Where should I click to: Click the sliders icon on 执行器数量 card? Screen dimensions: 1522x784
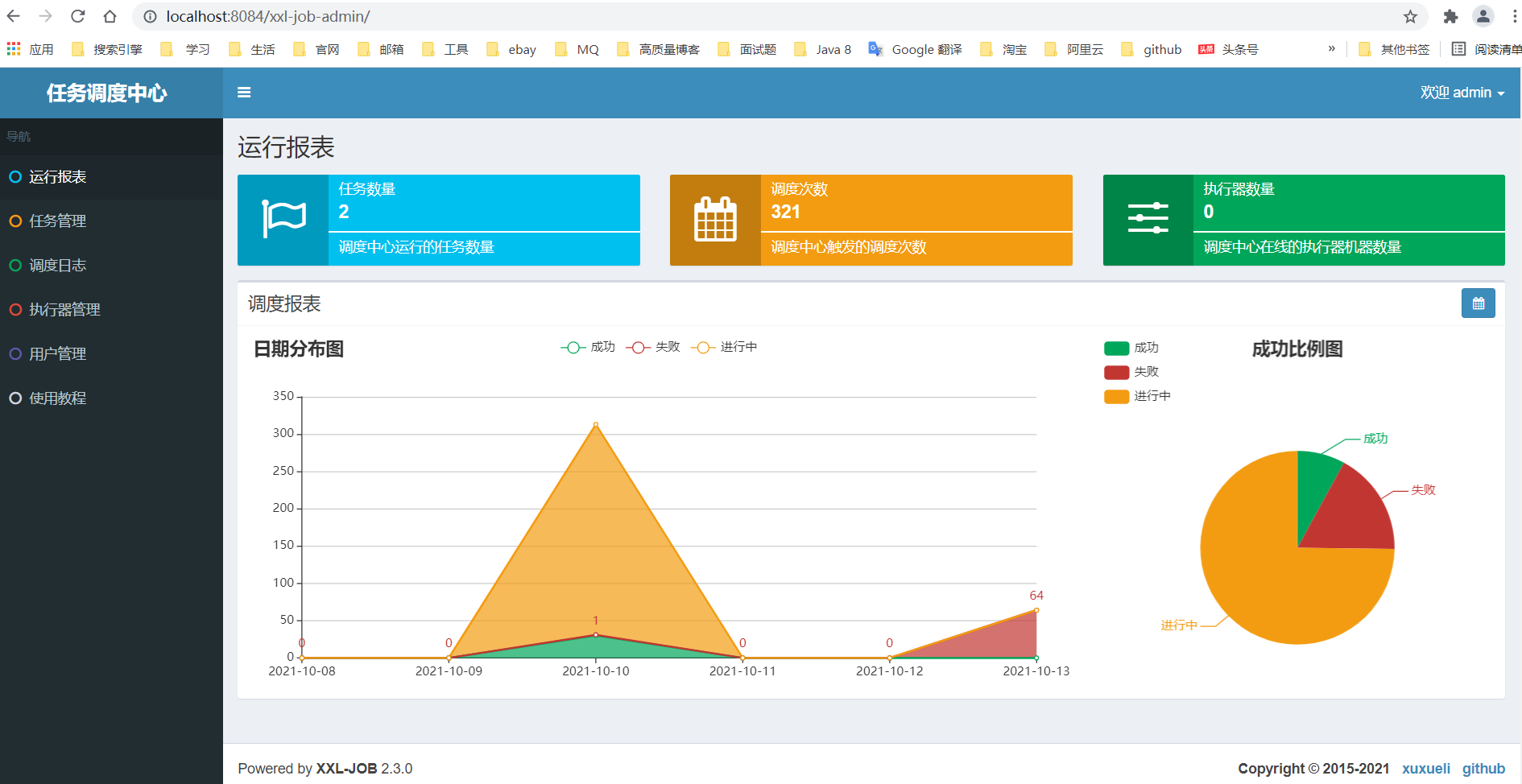[1148, 218]
